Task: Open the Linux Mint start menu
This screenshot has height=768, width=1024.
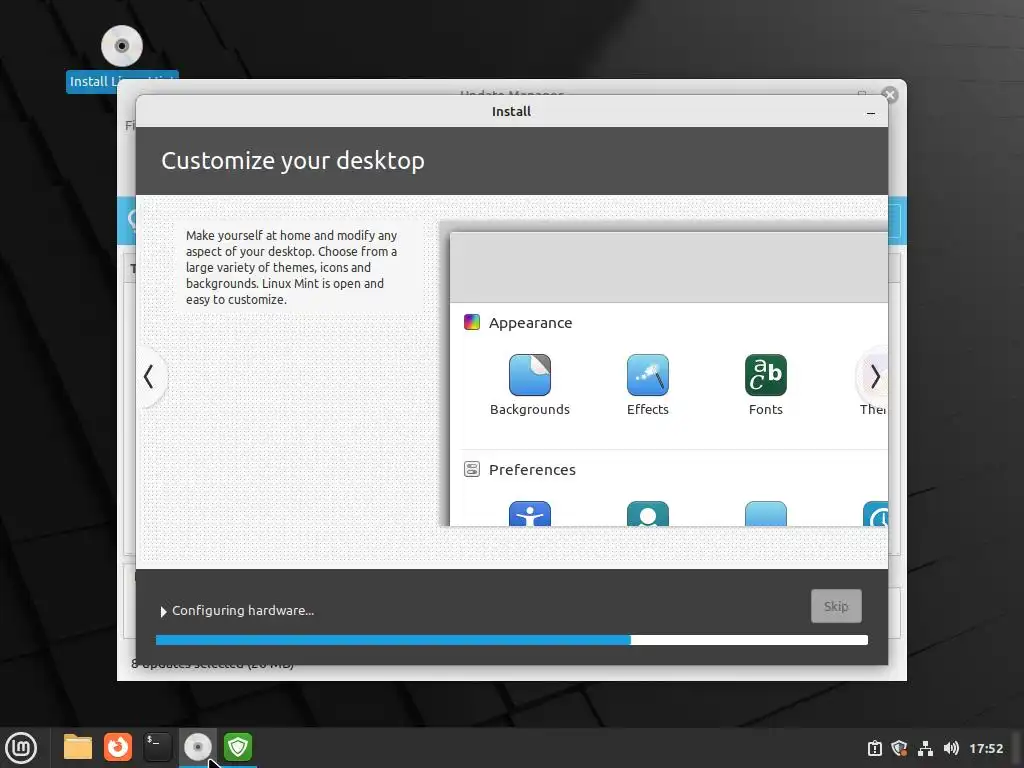Action: [22, 748]
